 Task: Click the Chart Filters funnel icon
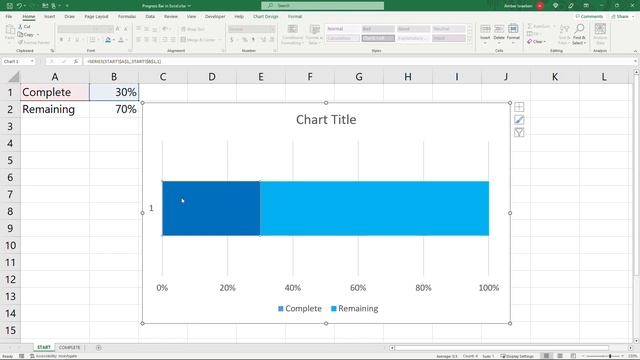(x=519, y=132)
